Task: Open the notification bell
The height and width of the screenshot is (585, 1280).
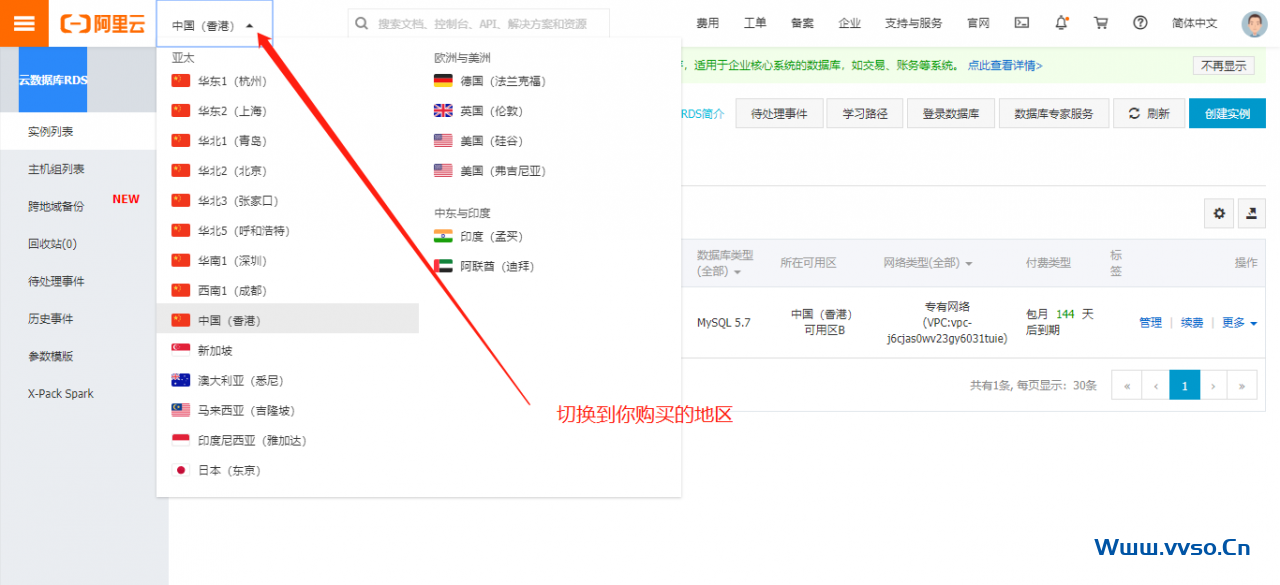Action: click(1061, 23)
